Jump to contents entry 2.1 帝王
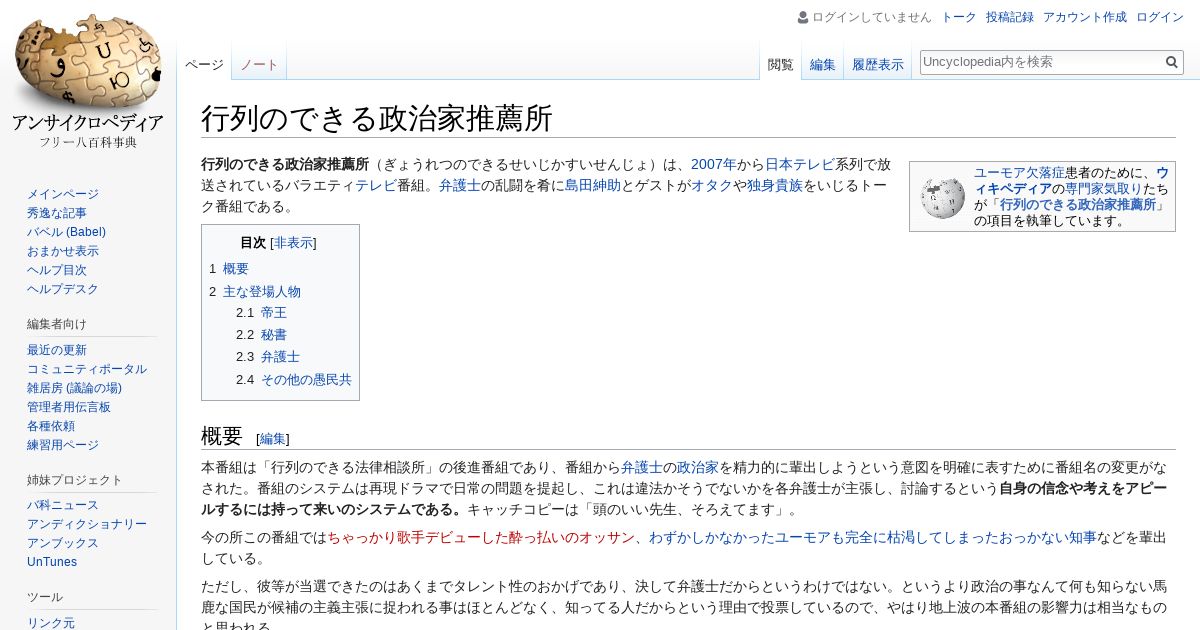The image size is (1200, 630). click(x=261, y=313)
